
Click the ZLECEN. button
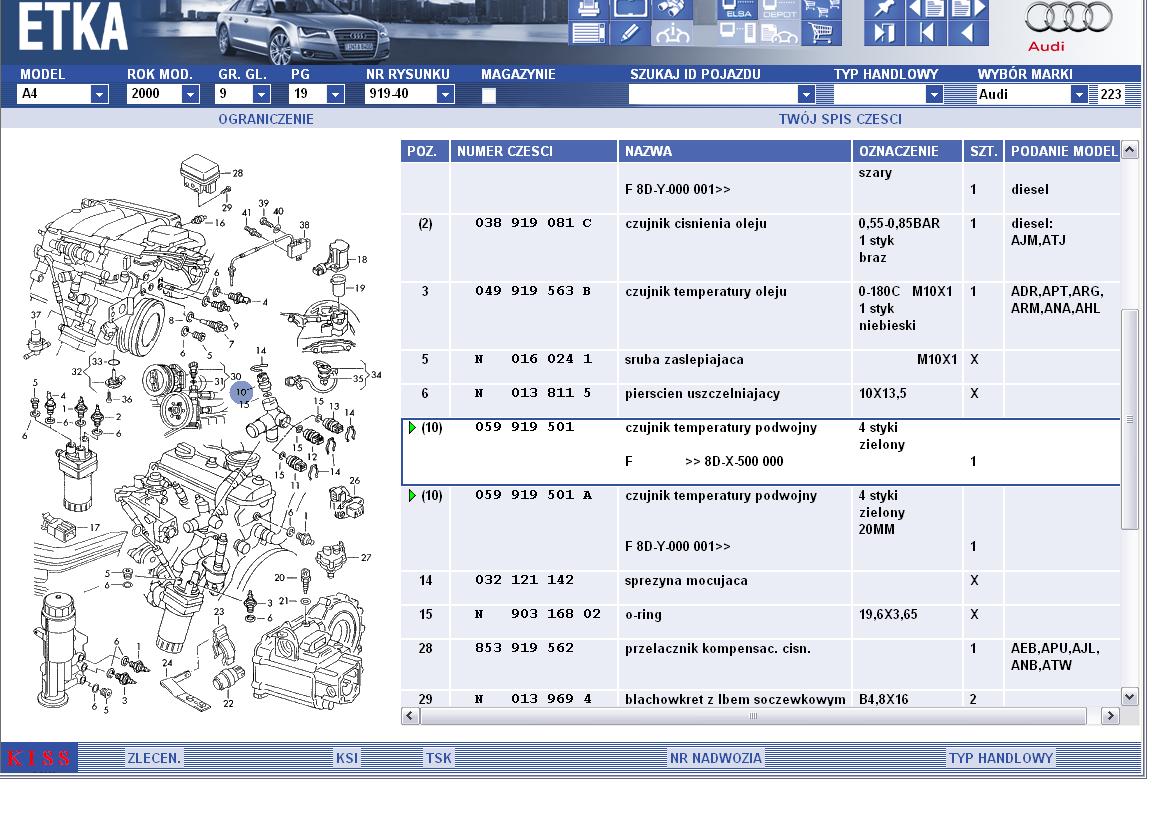[154, 758]
